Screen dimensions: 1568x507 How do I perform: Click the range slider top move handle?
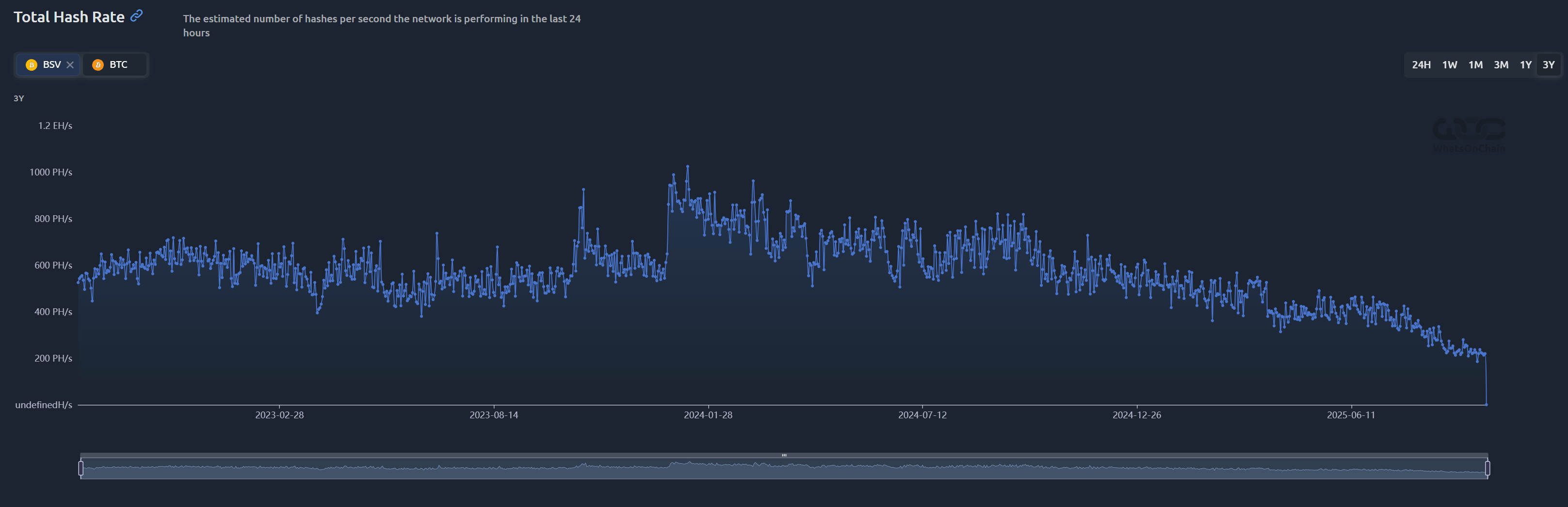(784, 455)
